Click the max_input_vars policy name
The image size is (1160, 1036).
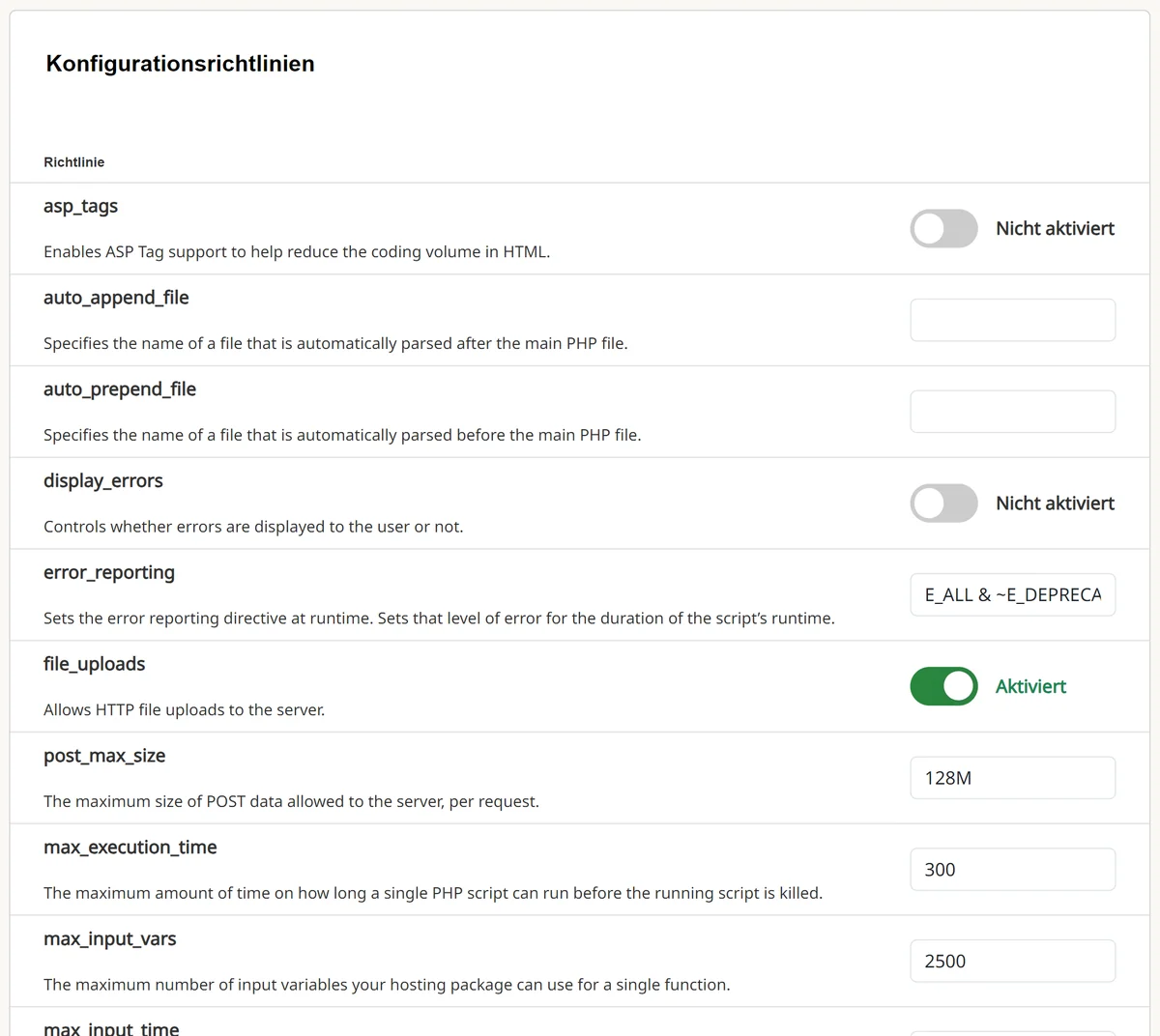coord(110,939)
